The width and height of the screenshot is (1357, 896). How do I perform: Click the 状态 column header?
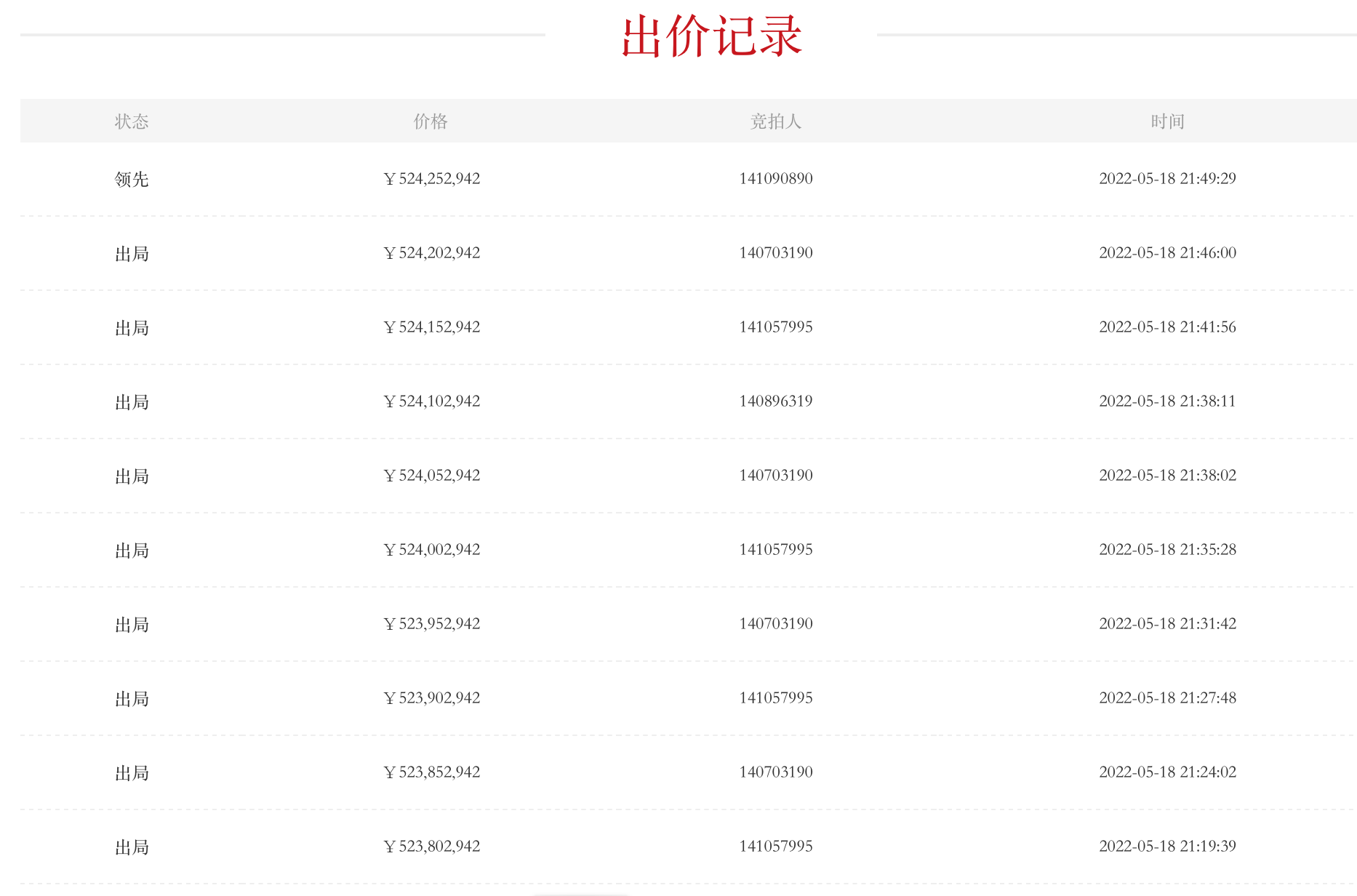click(x=132, y=121)
